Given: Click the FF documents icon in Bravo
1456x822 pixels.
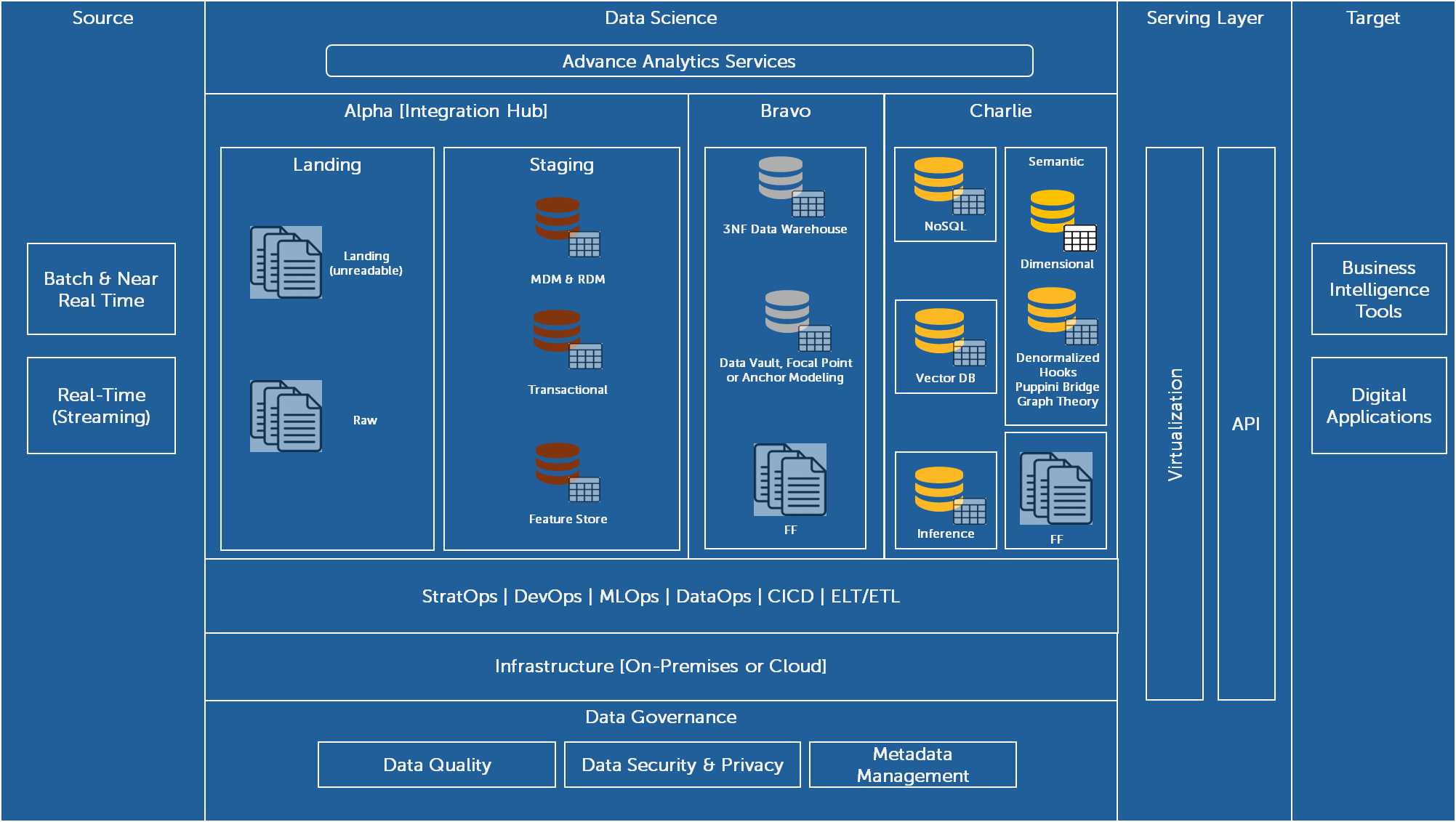Looking at the screenshot, I should coord(790,480).
